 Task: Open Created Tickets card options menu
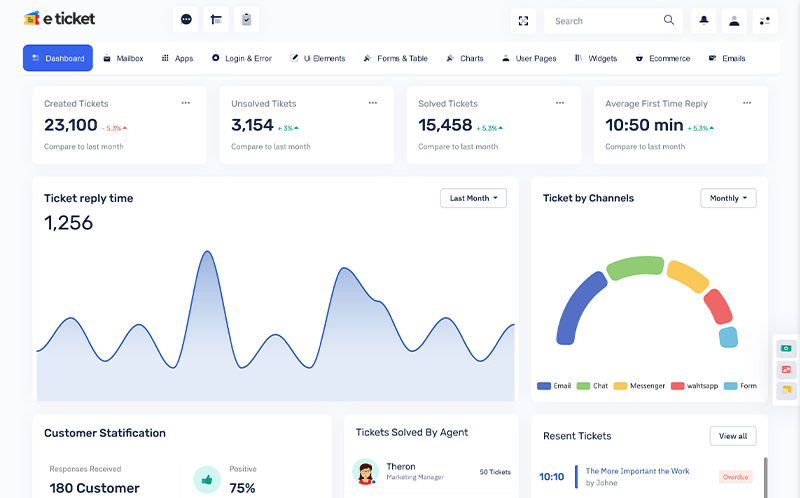186,103
